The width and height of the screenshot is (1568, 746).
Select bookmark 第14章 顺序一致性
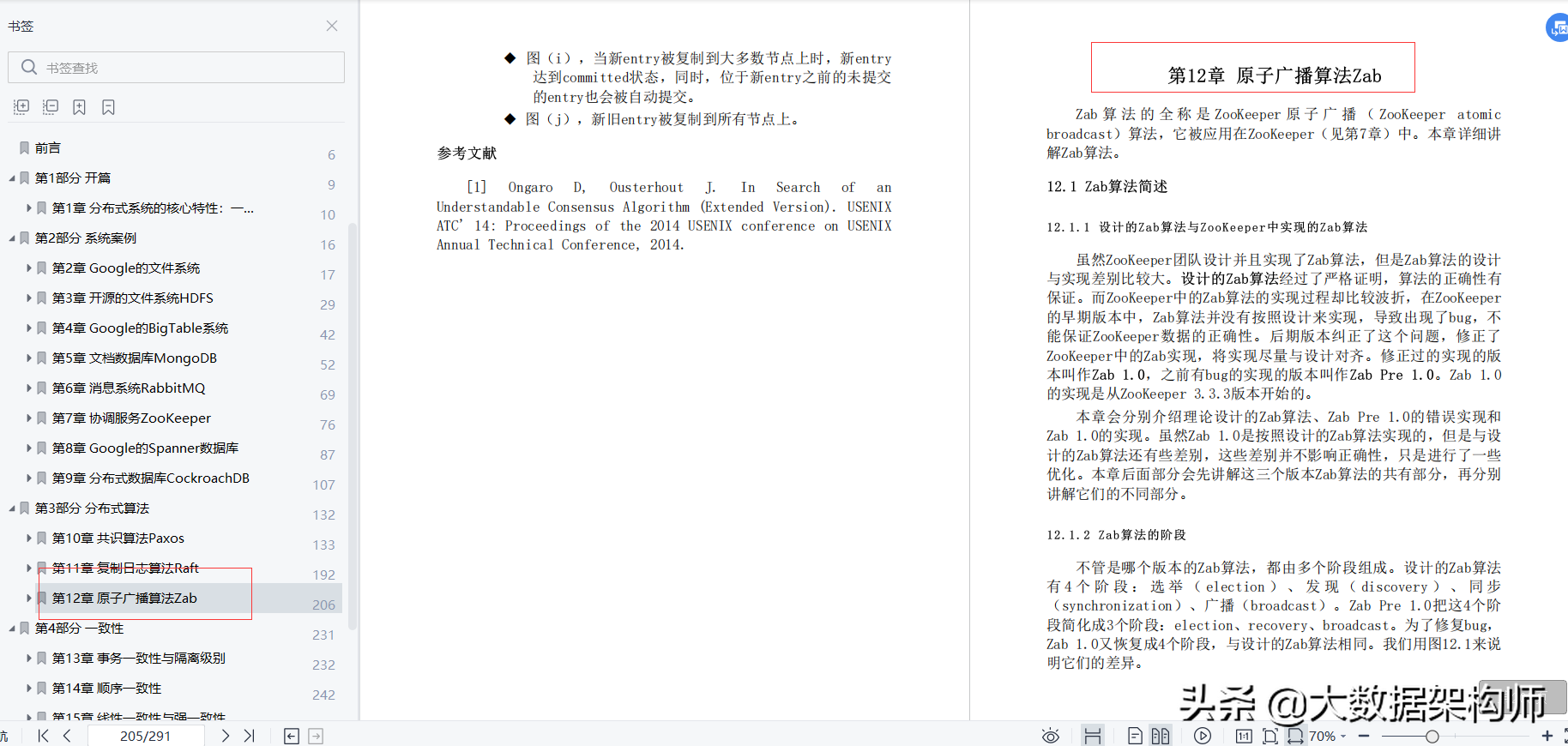(107, 689)
